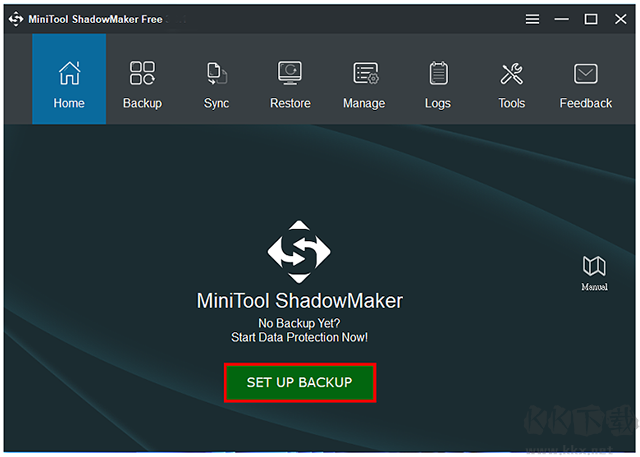This screenshot has width=640, height=457.
Task: Open the Manage tab
Action: [x=364, y=79]
